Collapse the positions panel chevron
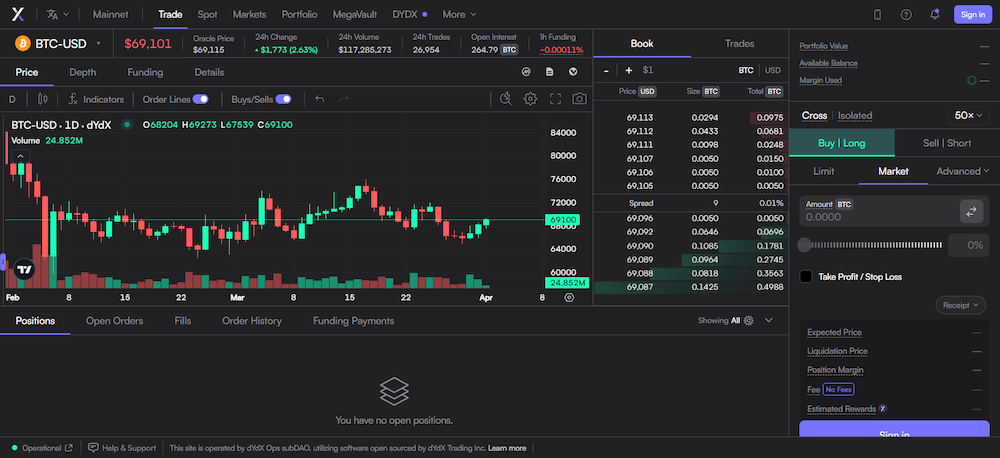This screenshot has height=458, width=1000. (768, 320)
